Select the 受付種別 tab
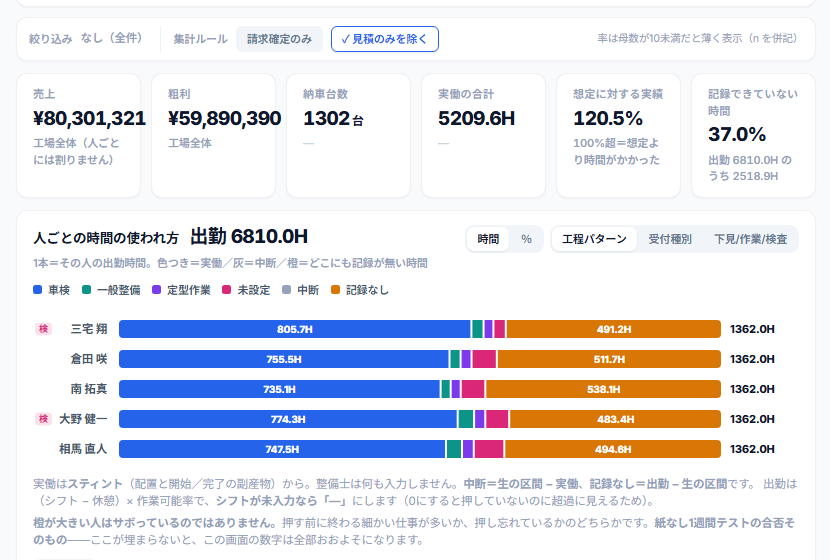Screen dimensions: 830x560 pos(670,239)
